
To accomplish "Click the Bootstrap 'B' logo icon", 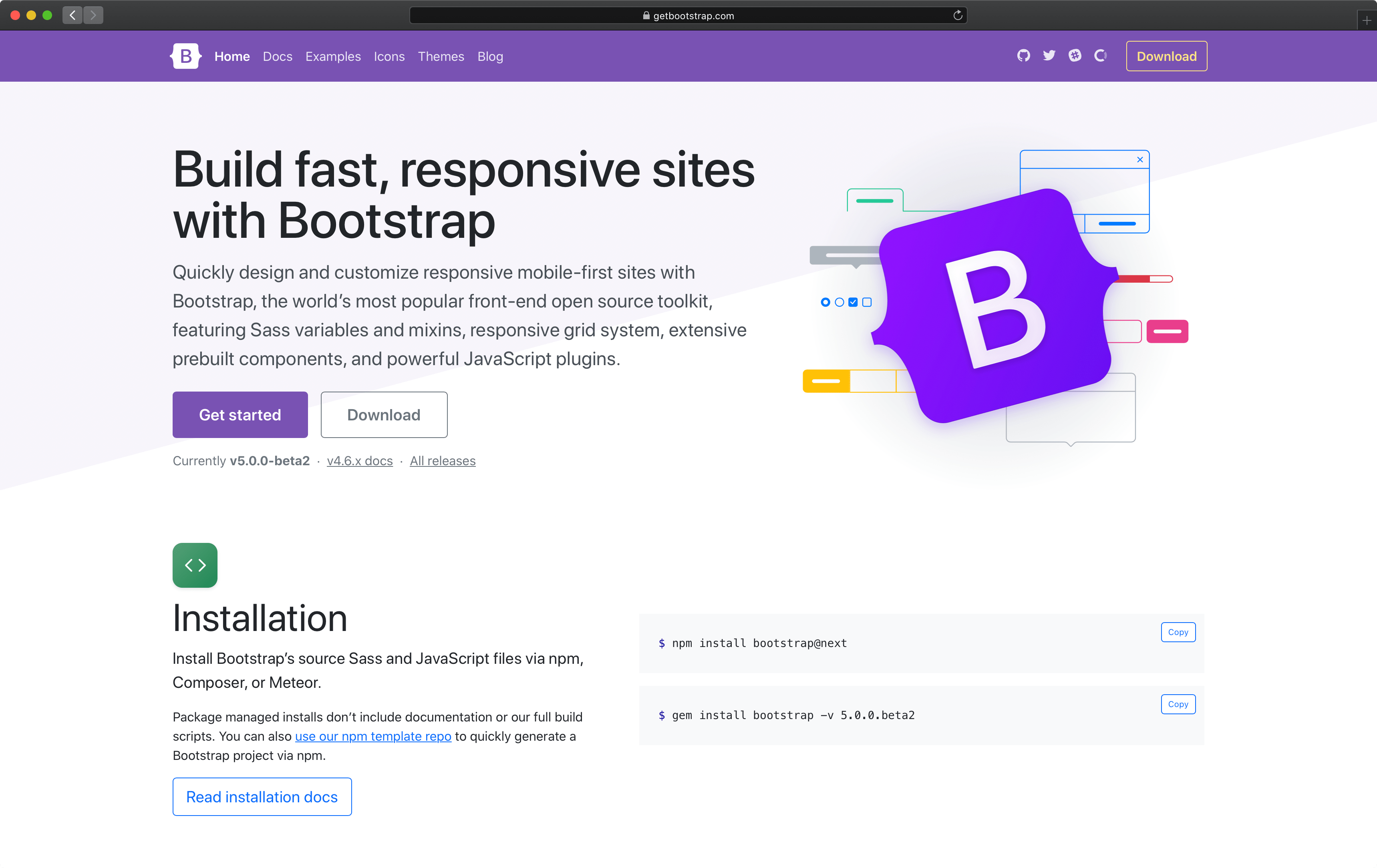I will tap(186, 56).
